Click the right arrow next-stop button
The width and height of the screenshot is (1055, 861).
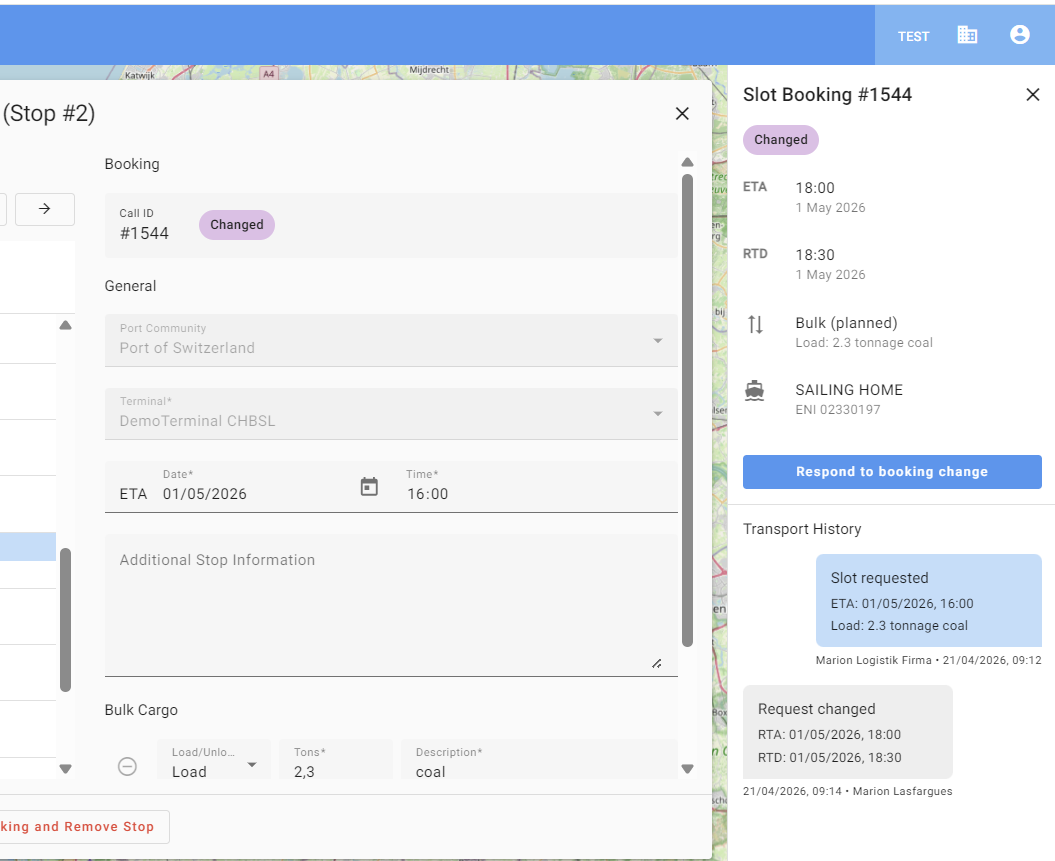coord(44,209)
